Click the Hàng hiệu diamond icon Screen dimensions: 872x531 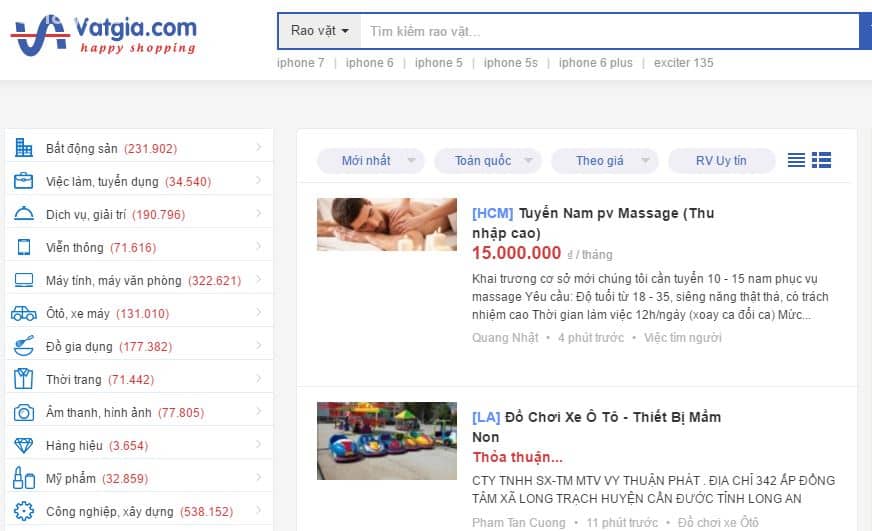click(x=23, y=445)
